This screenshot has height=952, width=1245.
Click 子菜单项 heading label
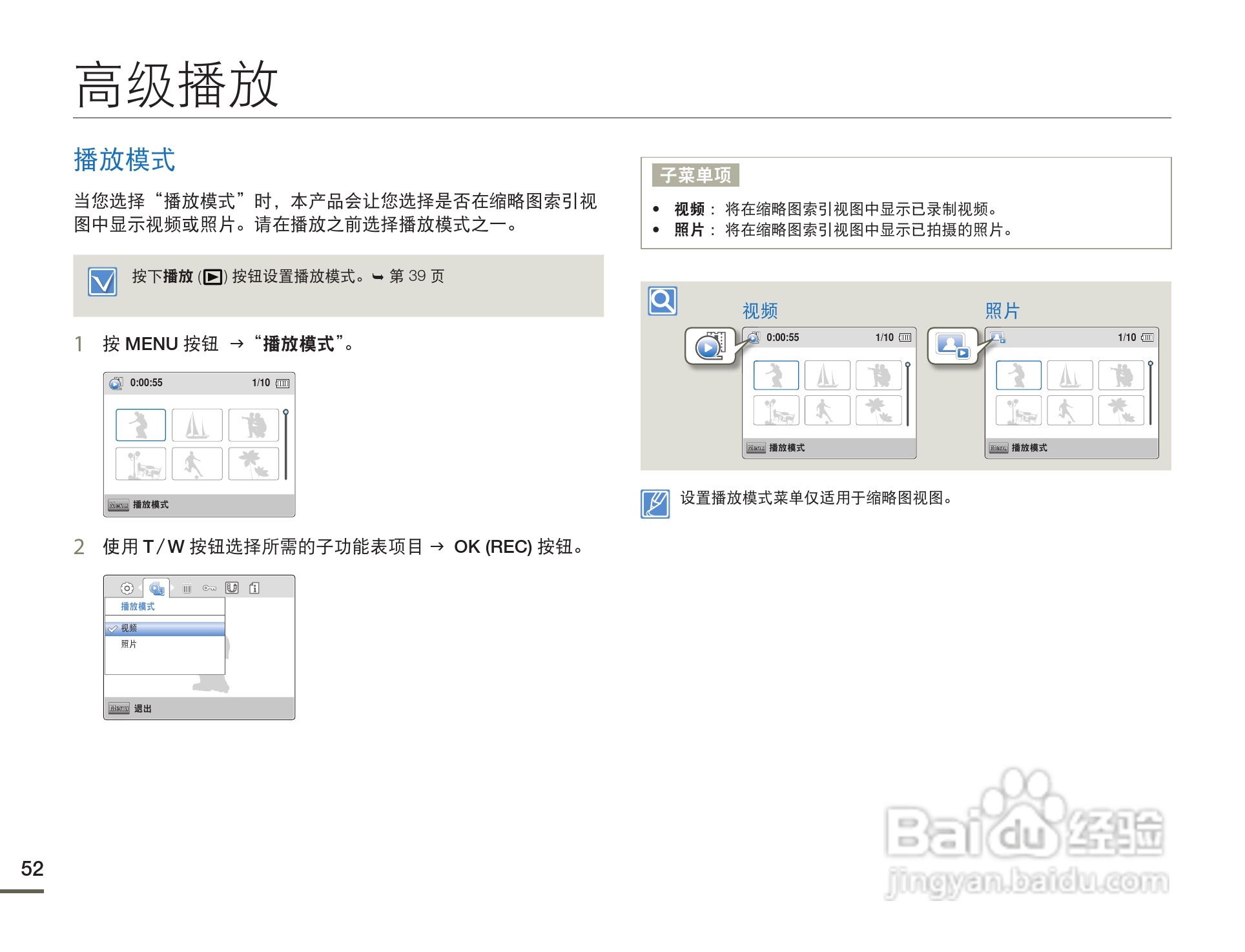[695, 175]
